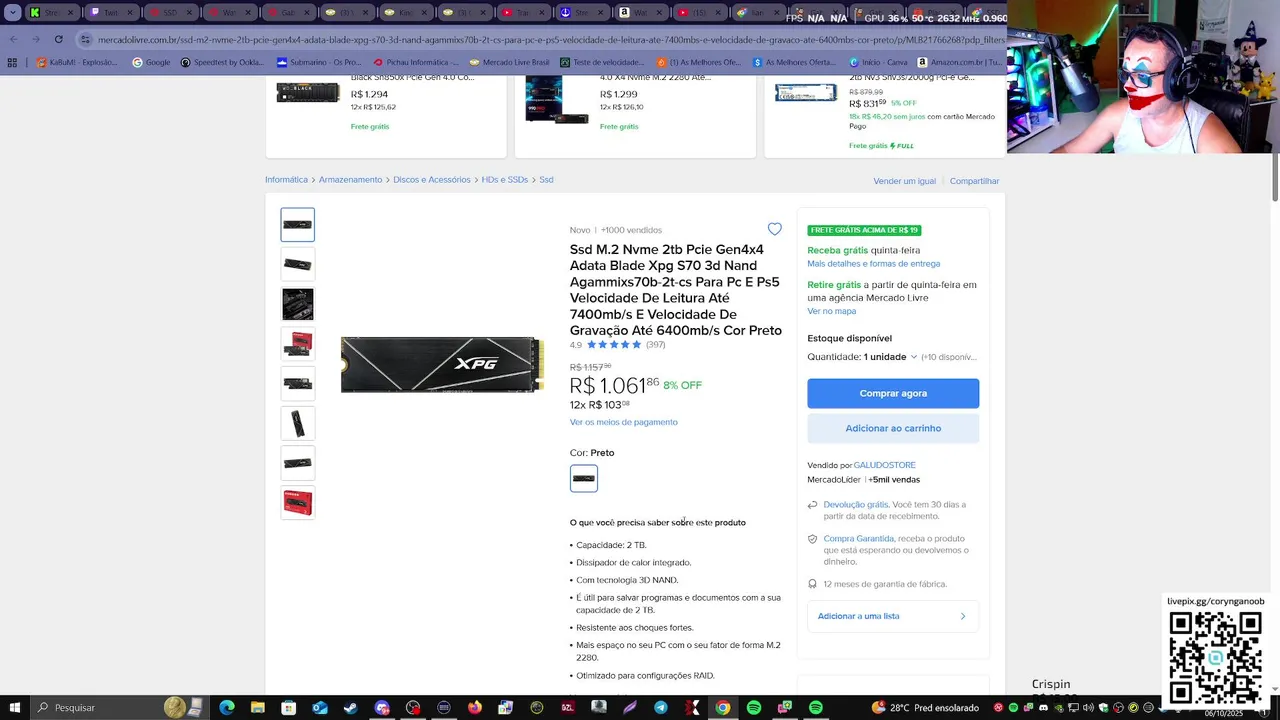The width and height of the screenshot is (1280, 720).
Task: Open Firefox from the taskbar
Action: pos(475,707)
